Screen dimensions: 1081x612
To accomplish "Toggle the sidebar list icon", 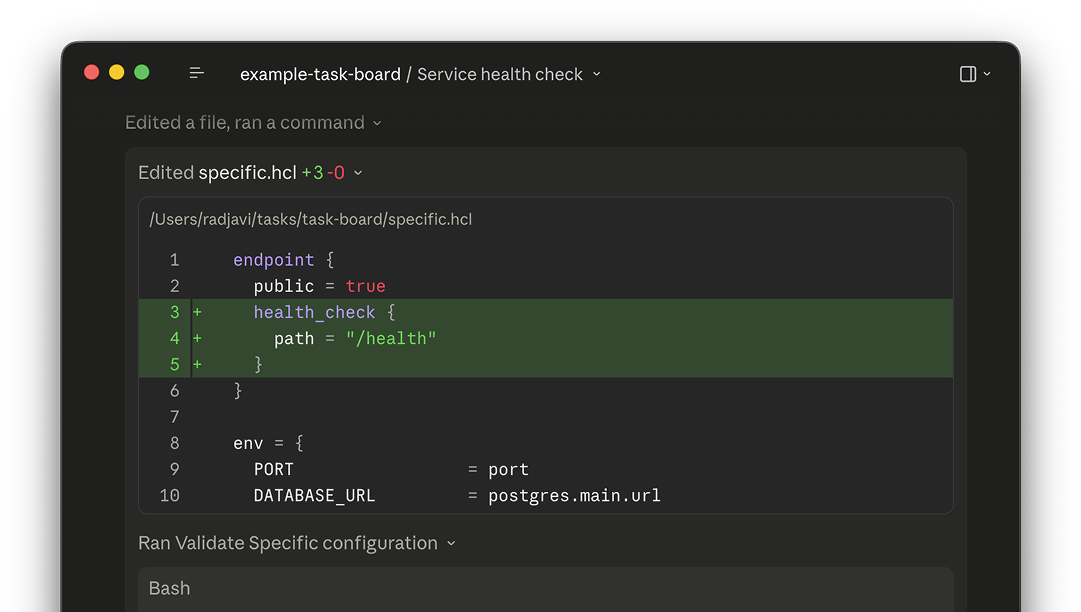I will point(196,73).
